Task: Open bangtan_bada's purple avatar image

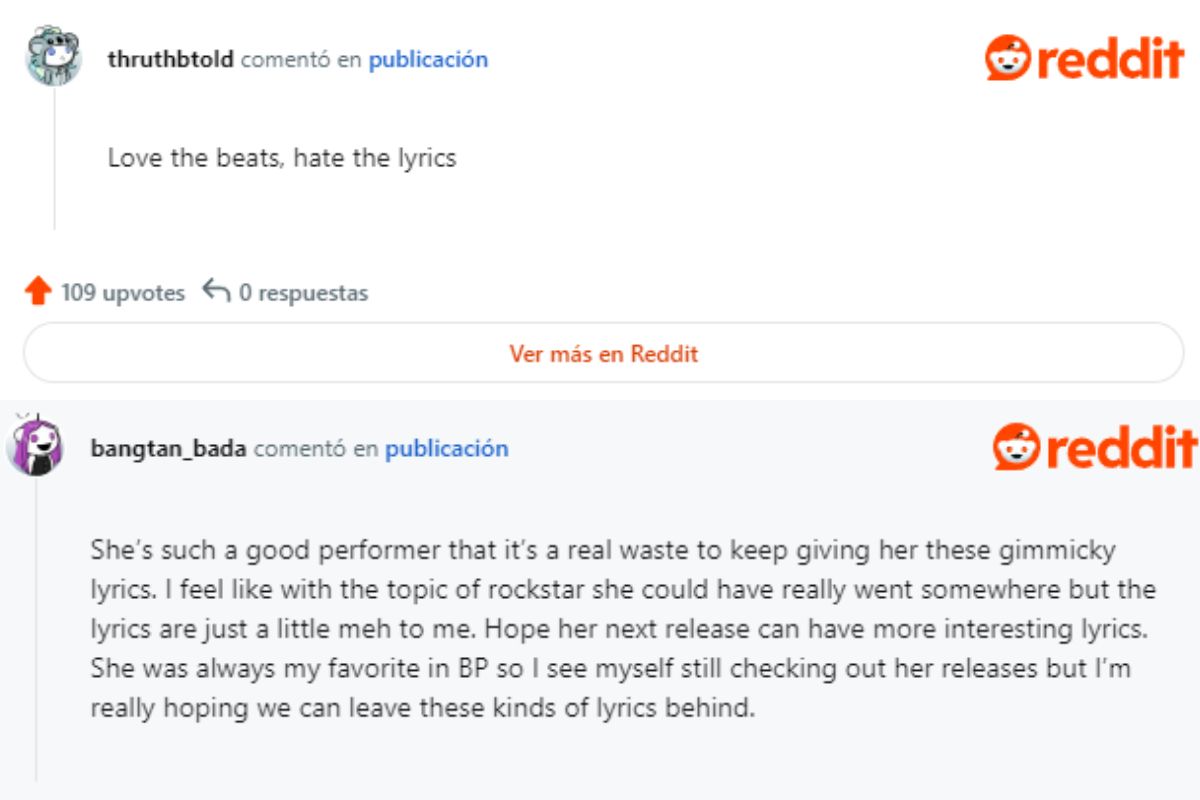Action: tap(35, 446)
